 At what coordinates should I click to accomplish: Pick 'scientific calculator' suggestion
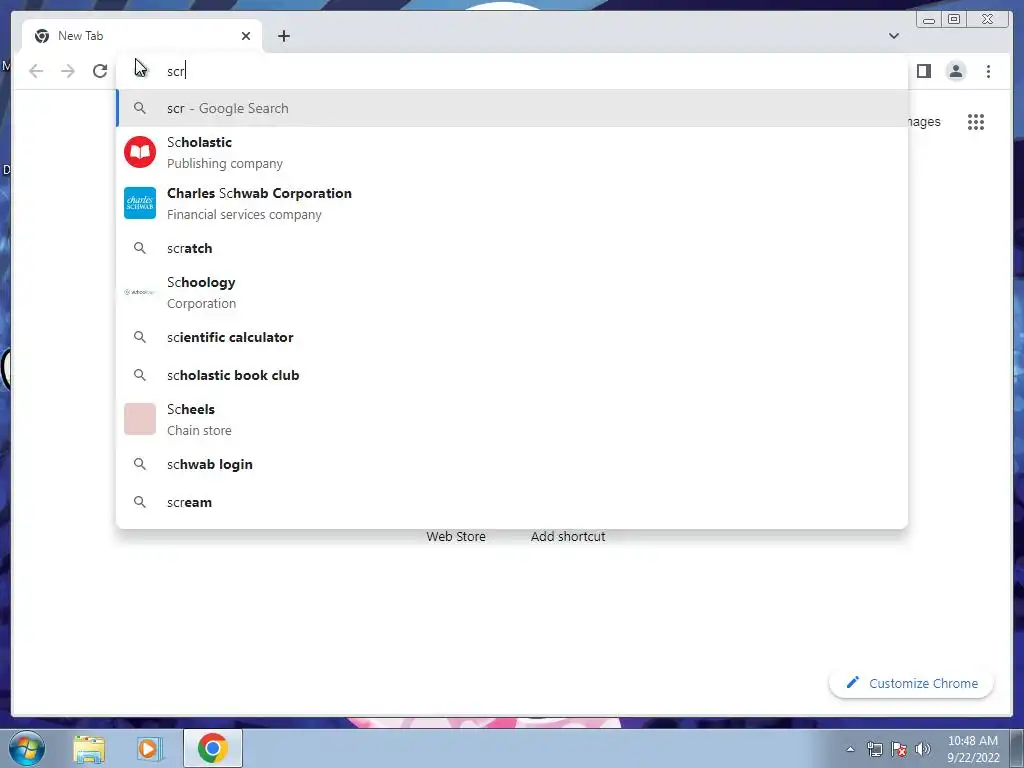pos(512,337)
